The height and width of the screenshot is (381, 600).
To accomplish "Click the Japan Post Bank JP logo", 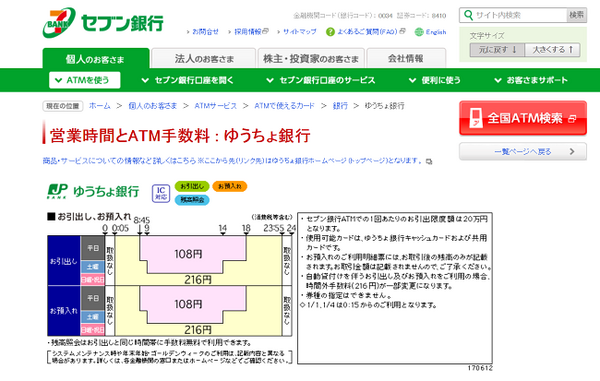I will (57, 191).
